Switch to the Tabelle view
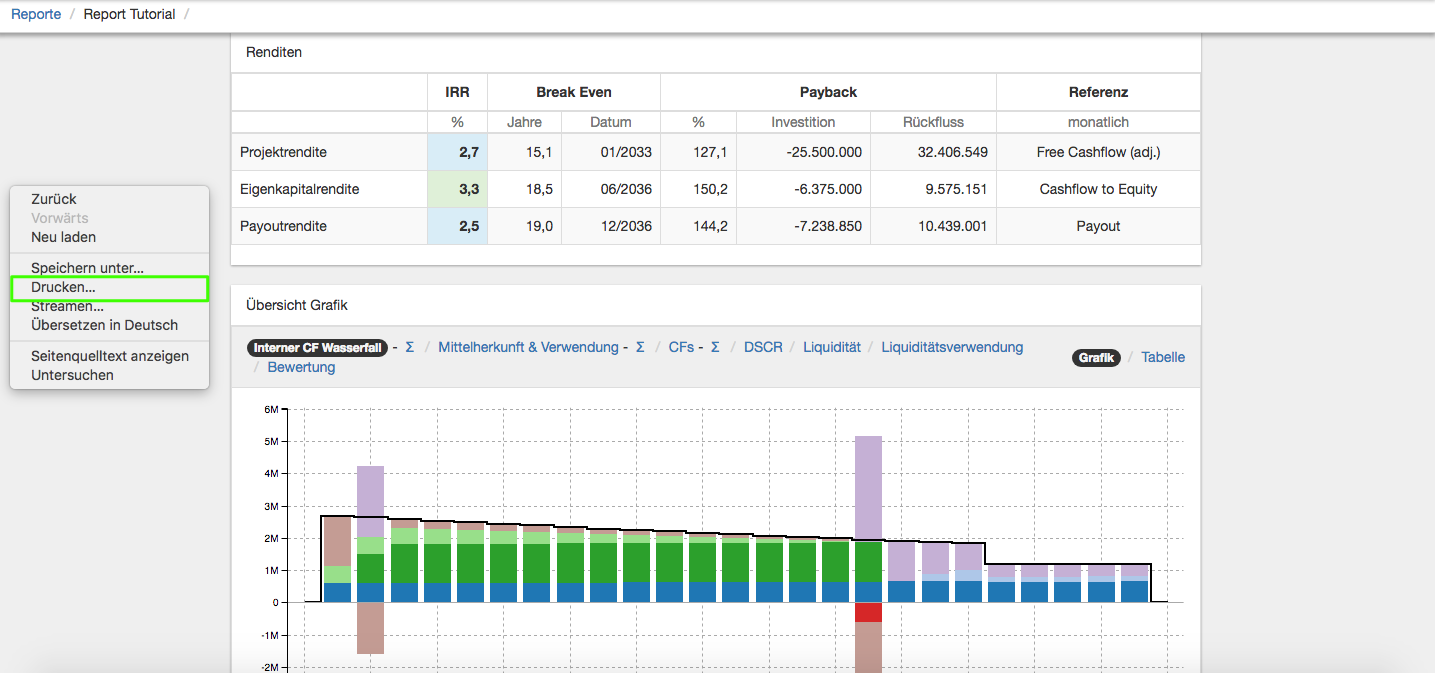The height and width of the screenshot is (673, 1435). pyautogui.click(x=1163, y=357)
